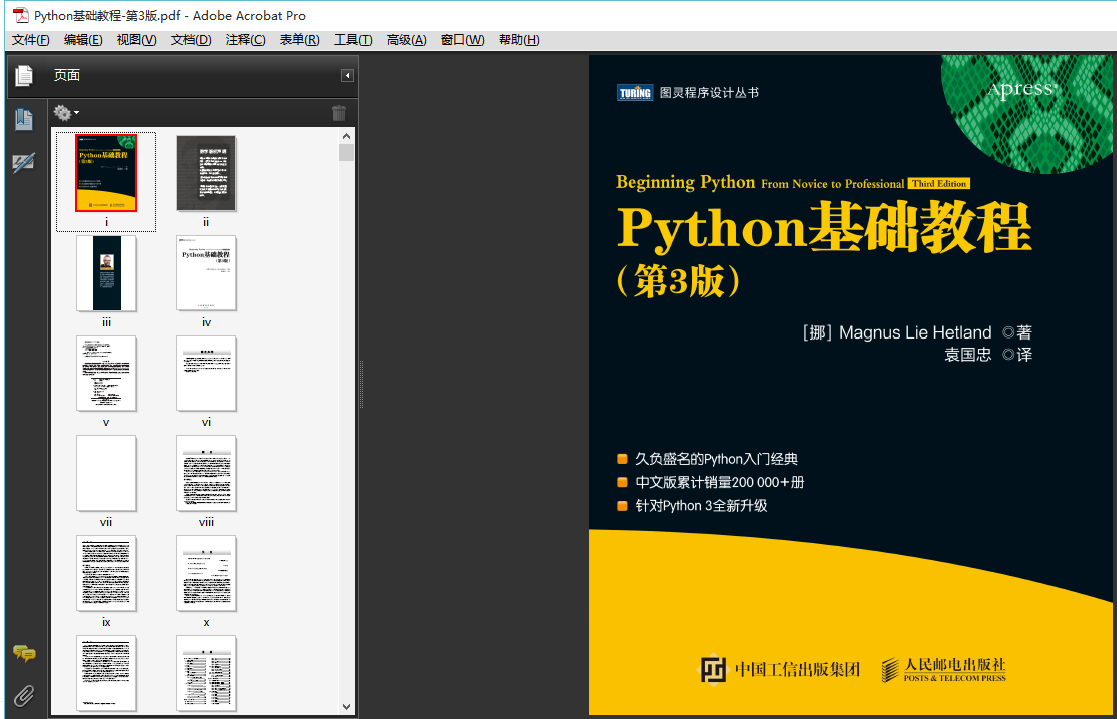Click the translator name '袁国忠' on the cover
Image resolution: width=1117 pixels, height=719 pixels.
[967, 355]
